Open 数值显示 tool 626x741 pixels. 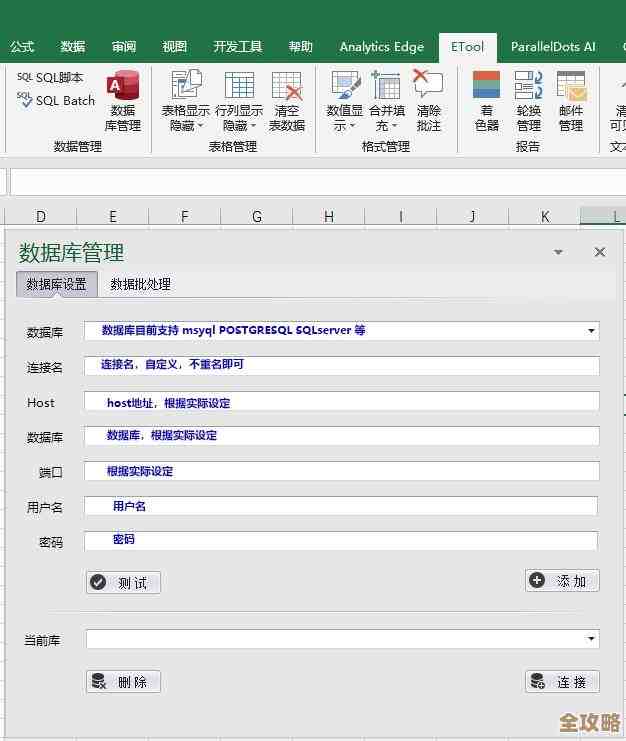click(x=345, y=101)
